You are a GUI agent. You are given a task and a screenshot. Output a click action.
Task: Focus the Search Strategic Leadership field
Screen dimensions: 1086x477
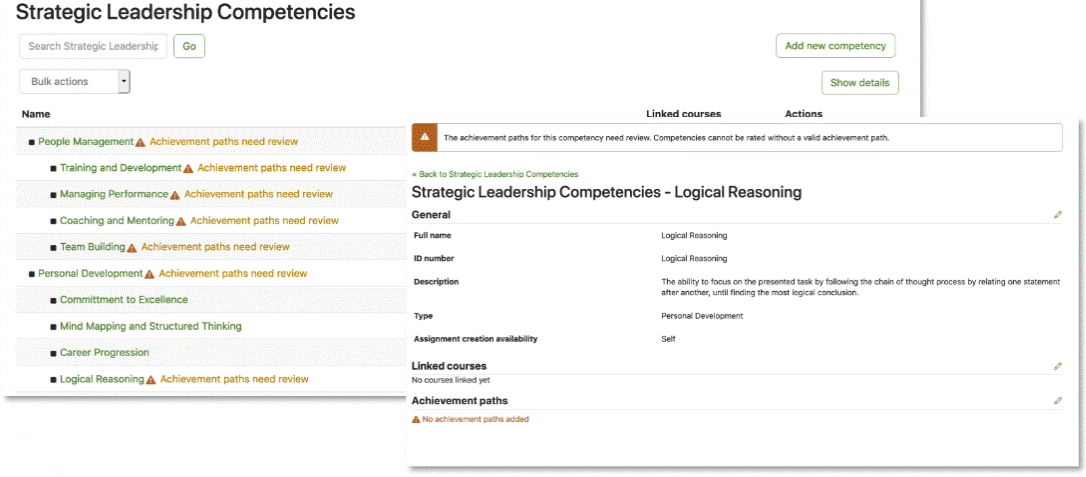[x=94, y=46]
